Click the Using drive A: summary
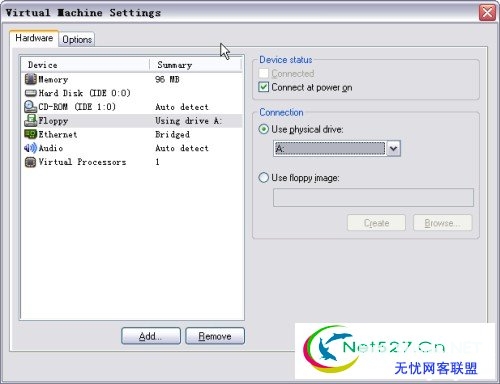This screenshot has height=384, width=500. coord(188,121)
